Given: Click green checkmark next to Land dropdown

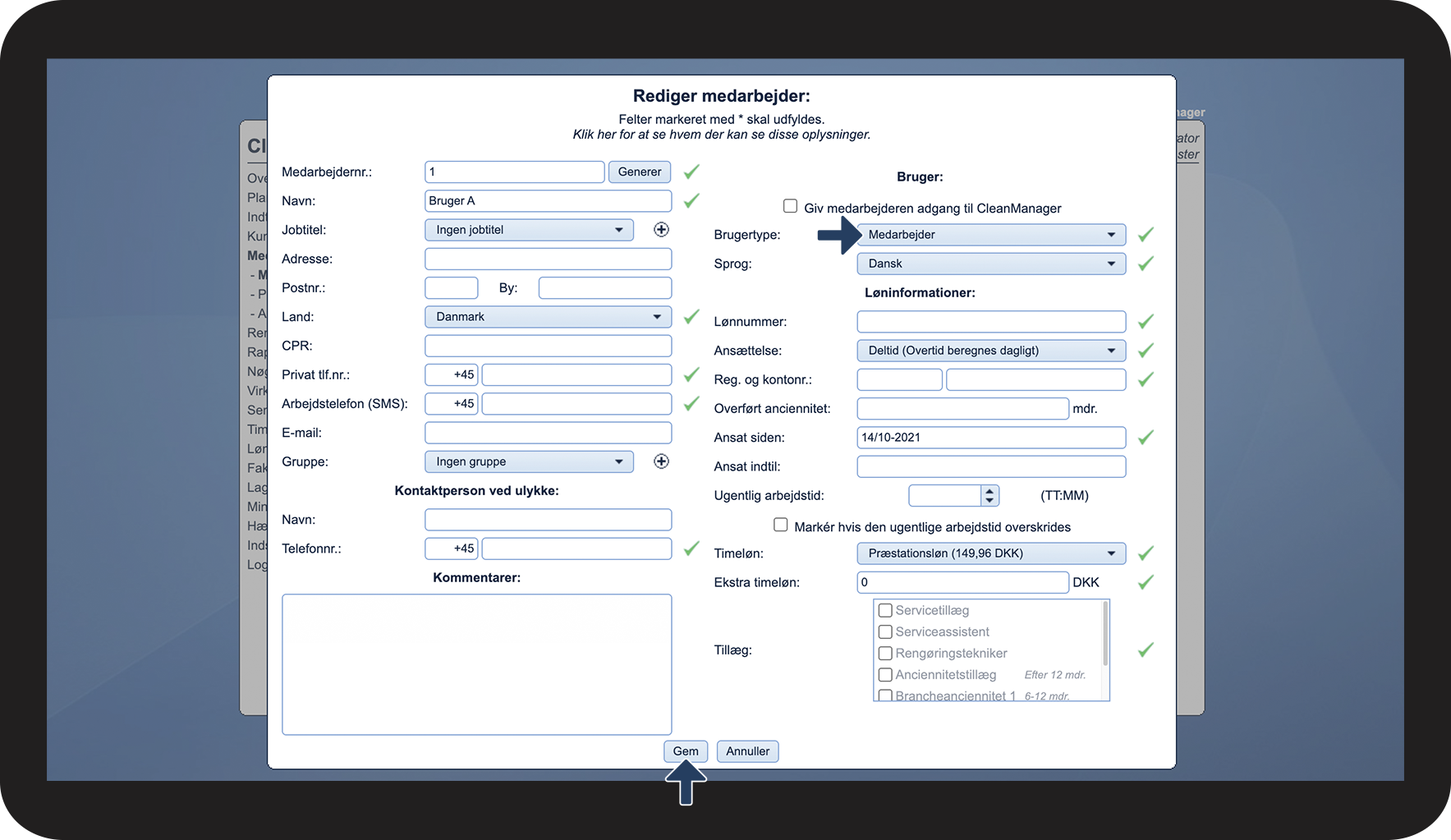Looking at the screenshot, I should click(692, 316).
